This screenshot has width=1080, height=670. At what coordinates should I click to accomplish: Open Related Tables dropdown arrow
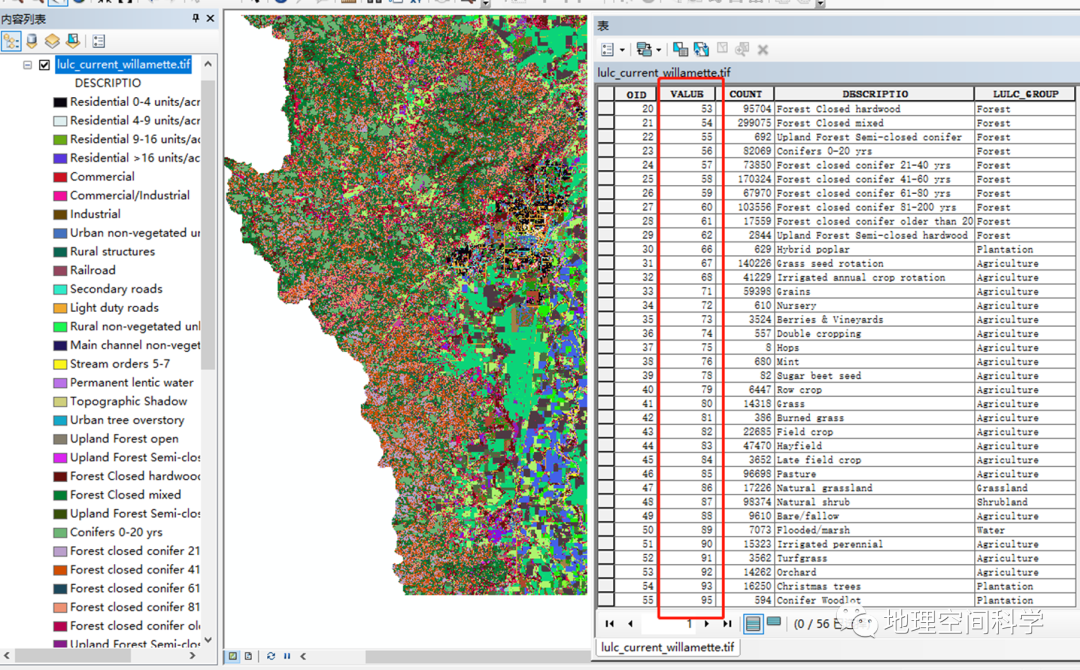point(658,50)
